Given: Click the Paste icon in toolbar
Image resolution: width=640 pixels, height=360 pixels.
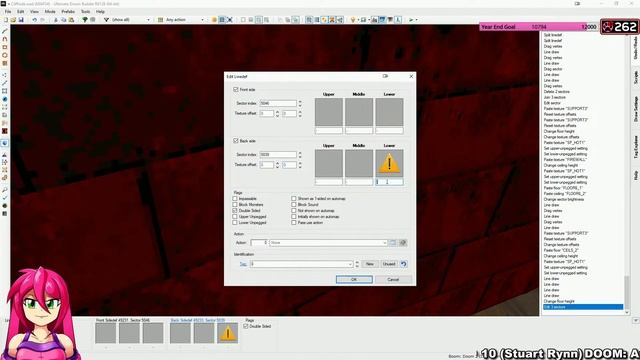Looking at the screenshot, I should [x=71, y=20].
